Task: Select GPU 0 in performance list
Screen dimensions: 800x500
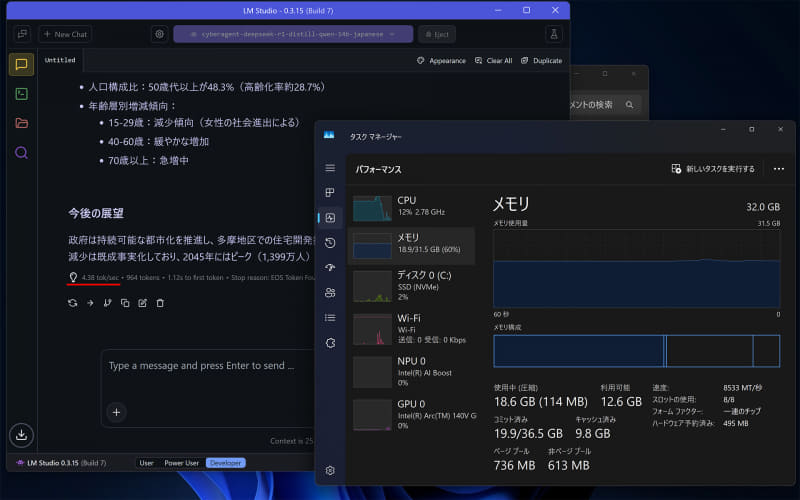Action: click(411, 415)
